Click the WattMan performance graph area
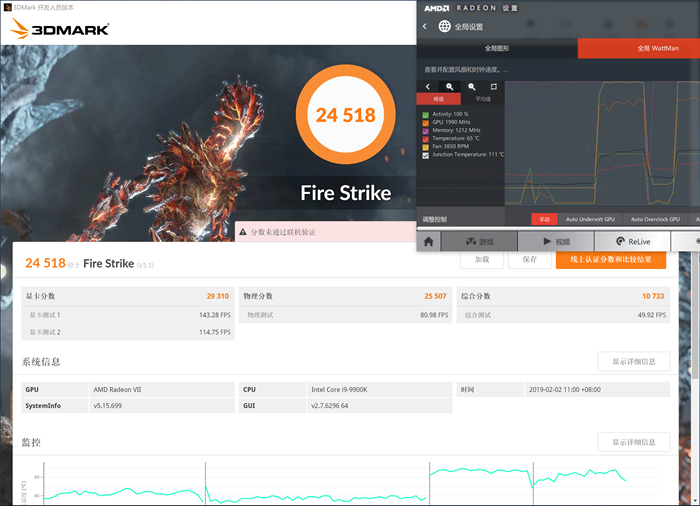Screen dimensions: 700x506 602,143
